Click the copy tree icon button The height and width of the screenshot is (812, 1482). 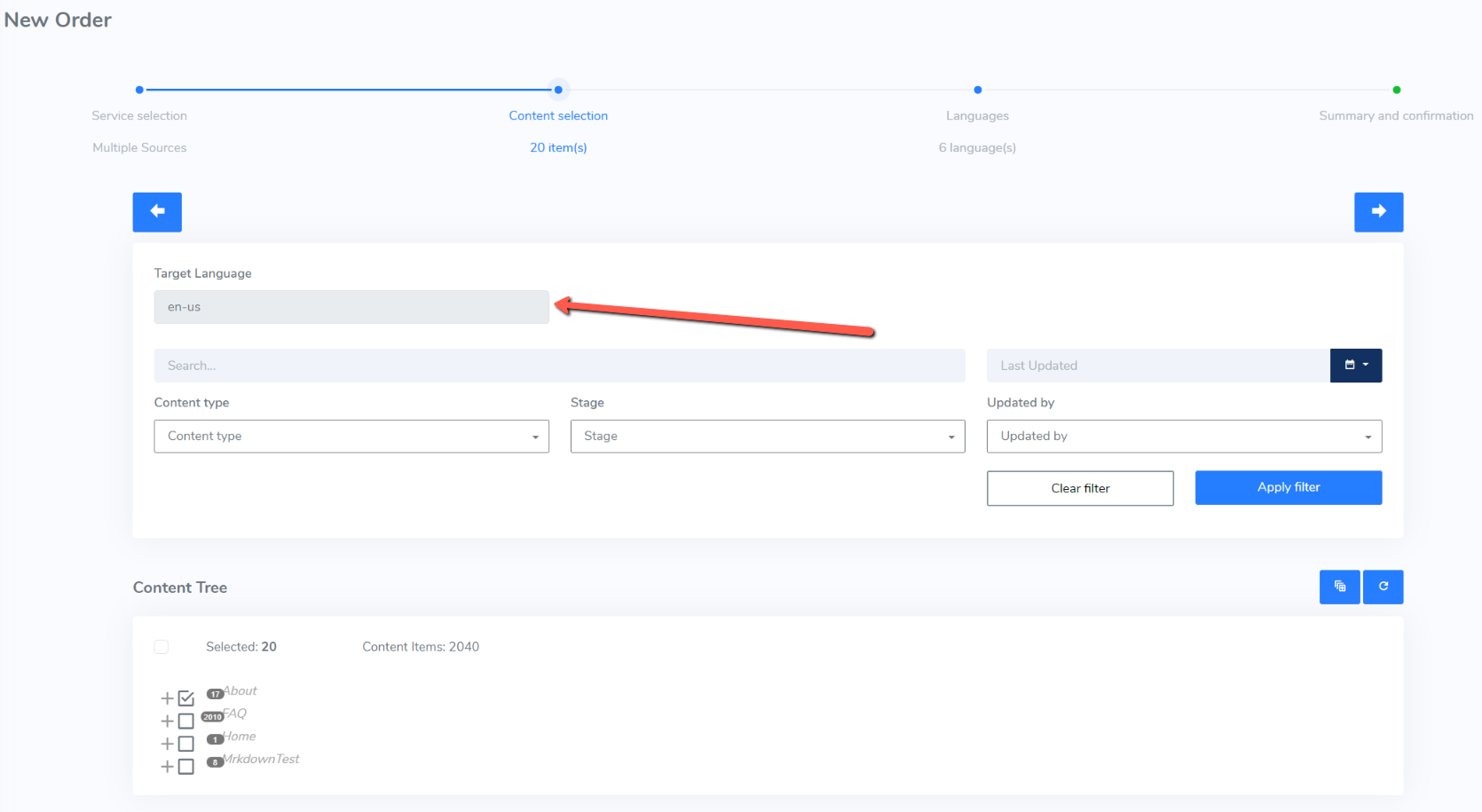(x=1339, y=587)
